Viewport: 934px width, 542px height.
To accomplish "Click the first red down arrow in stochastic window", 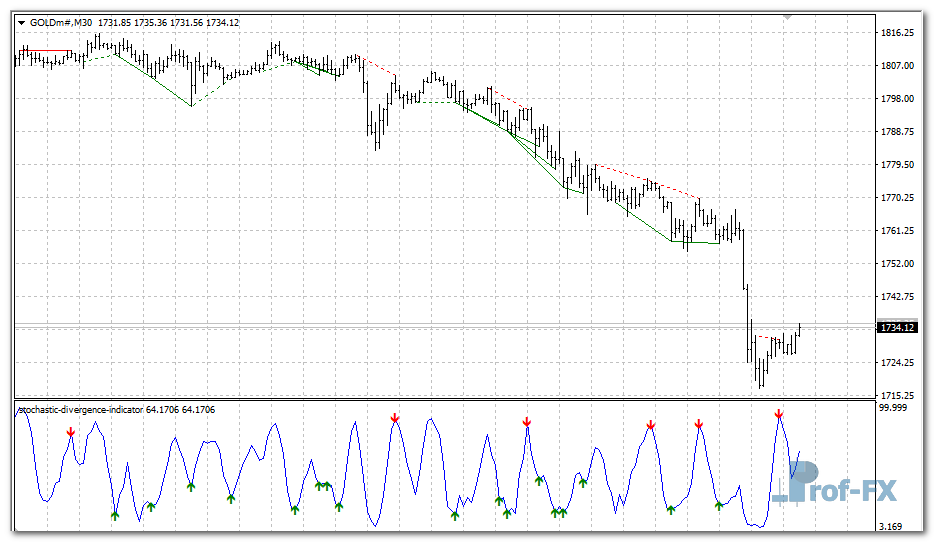I will tap(71, 432).
